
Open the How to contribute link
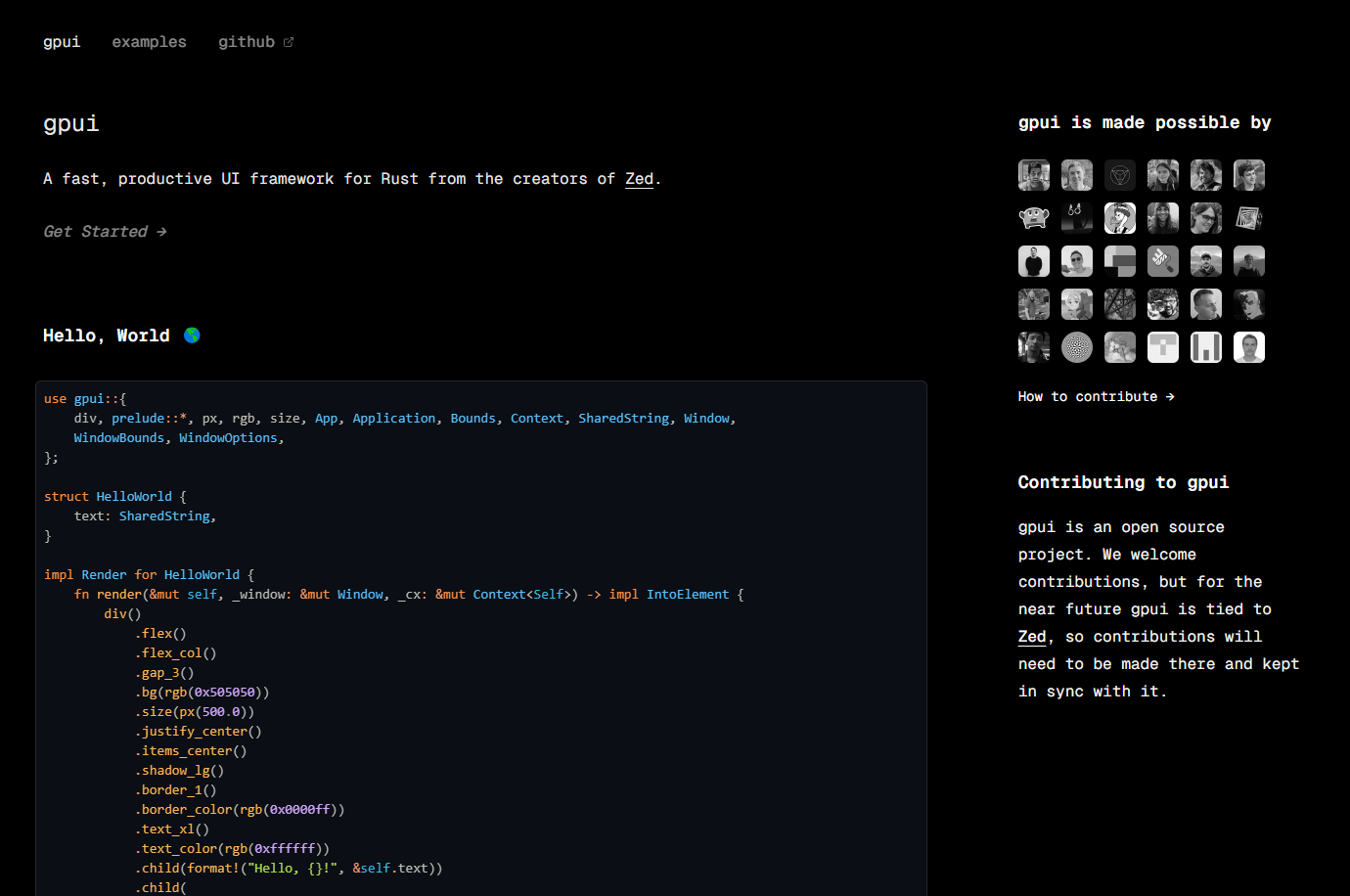click(x=1096, y=396)
